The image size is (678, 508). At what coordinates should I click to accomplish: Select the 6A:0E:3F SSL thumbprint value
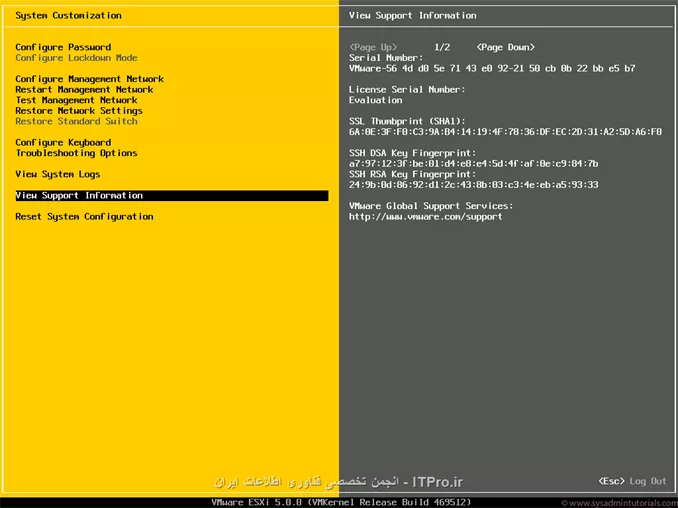pyautogui.click(x=505, y=132)
